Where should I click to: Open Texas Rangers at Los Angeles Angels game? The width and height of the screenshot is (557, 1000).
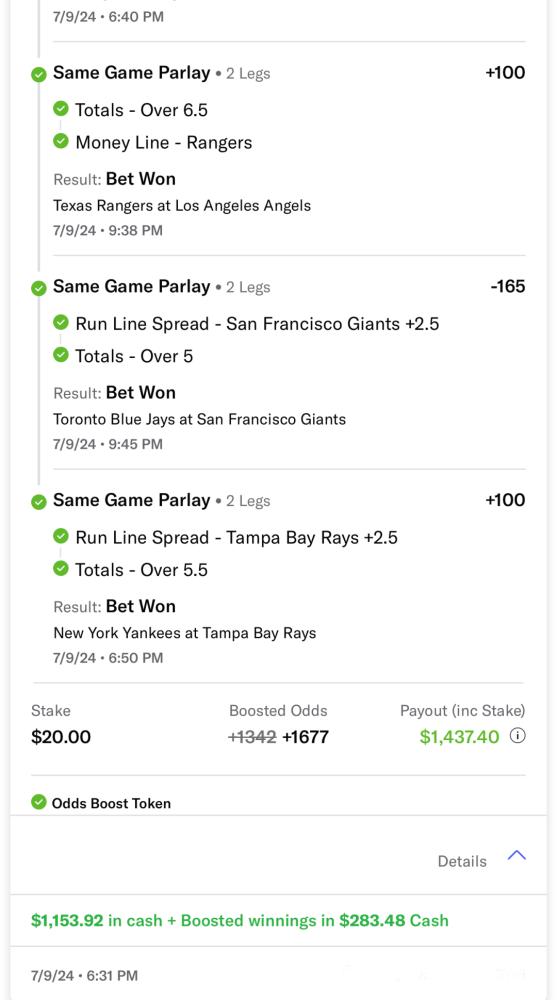point(182,206)
